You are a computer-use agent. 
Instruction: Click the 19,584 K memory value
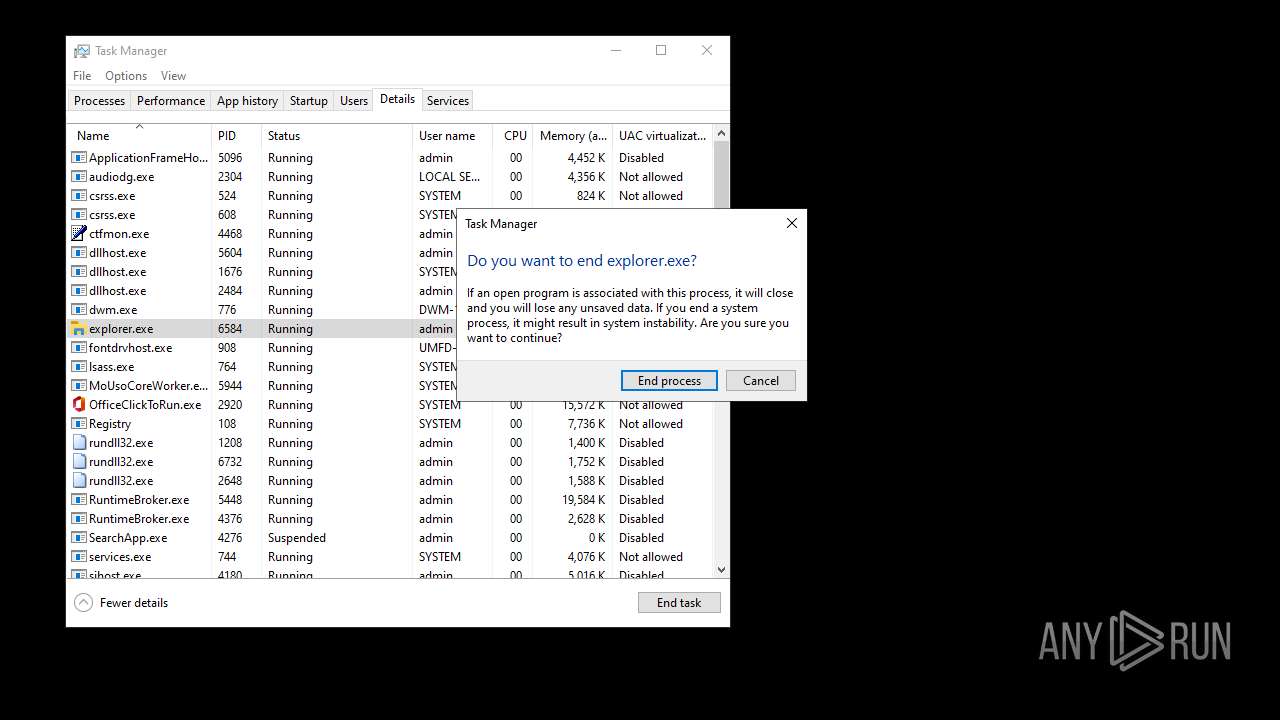(583, 499)
